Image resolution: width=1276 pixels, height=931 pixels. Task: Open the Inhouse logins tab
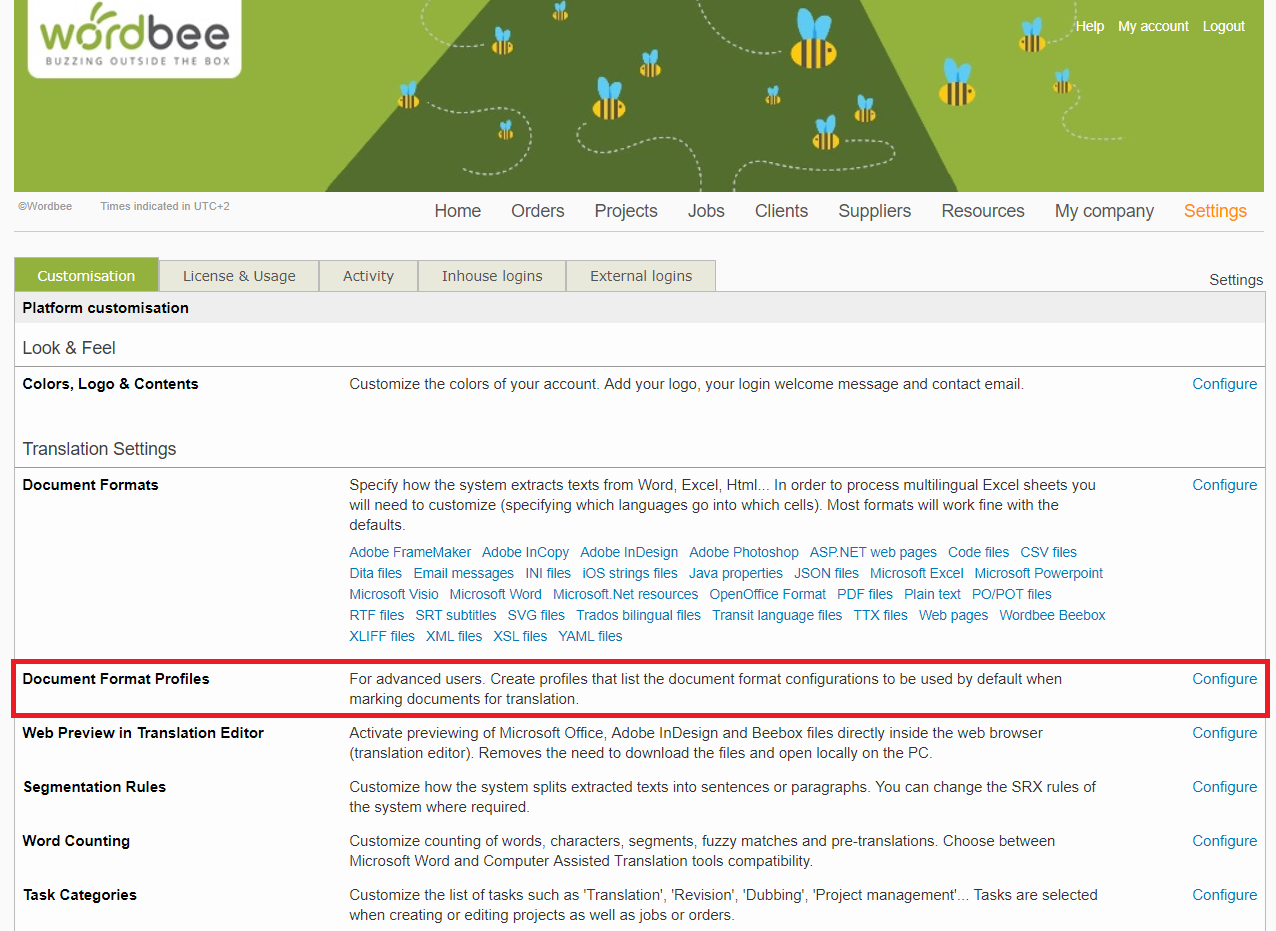[492, 276]
